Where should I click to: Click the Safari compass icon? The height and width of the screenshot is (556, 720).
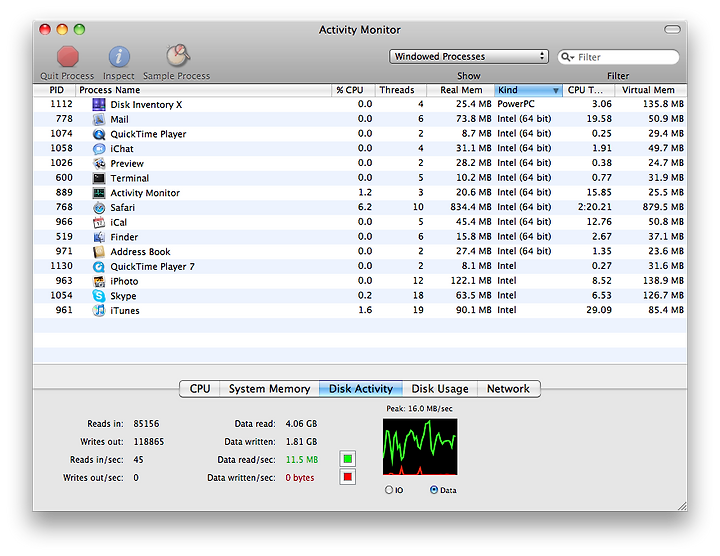point(99,208)
